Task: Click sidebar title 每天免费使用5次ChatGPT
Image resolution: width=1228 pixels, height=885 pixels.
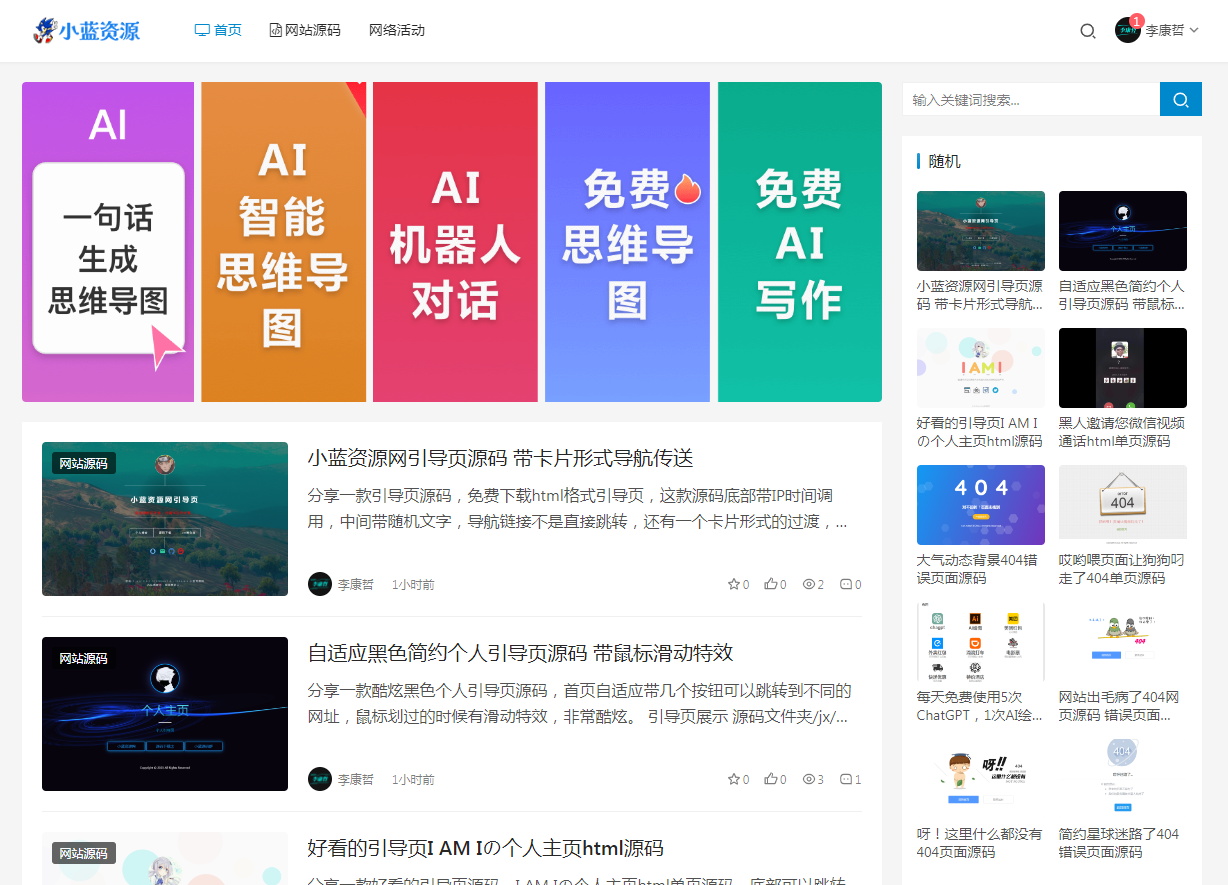Action: point(980,706)
